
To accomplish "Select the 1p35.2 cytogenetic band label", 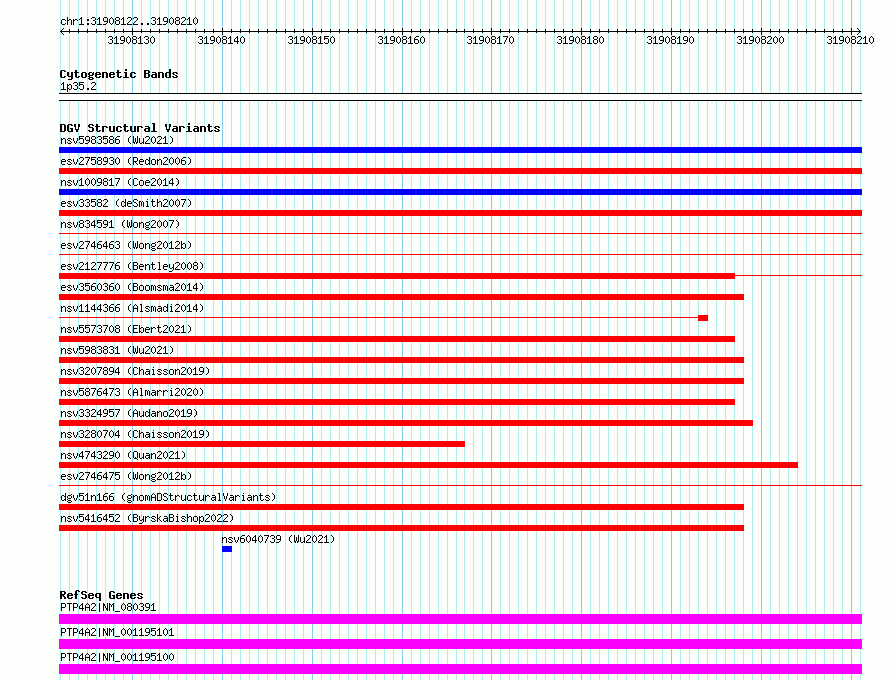I will pos(78,86).
